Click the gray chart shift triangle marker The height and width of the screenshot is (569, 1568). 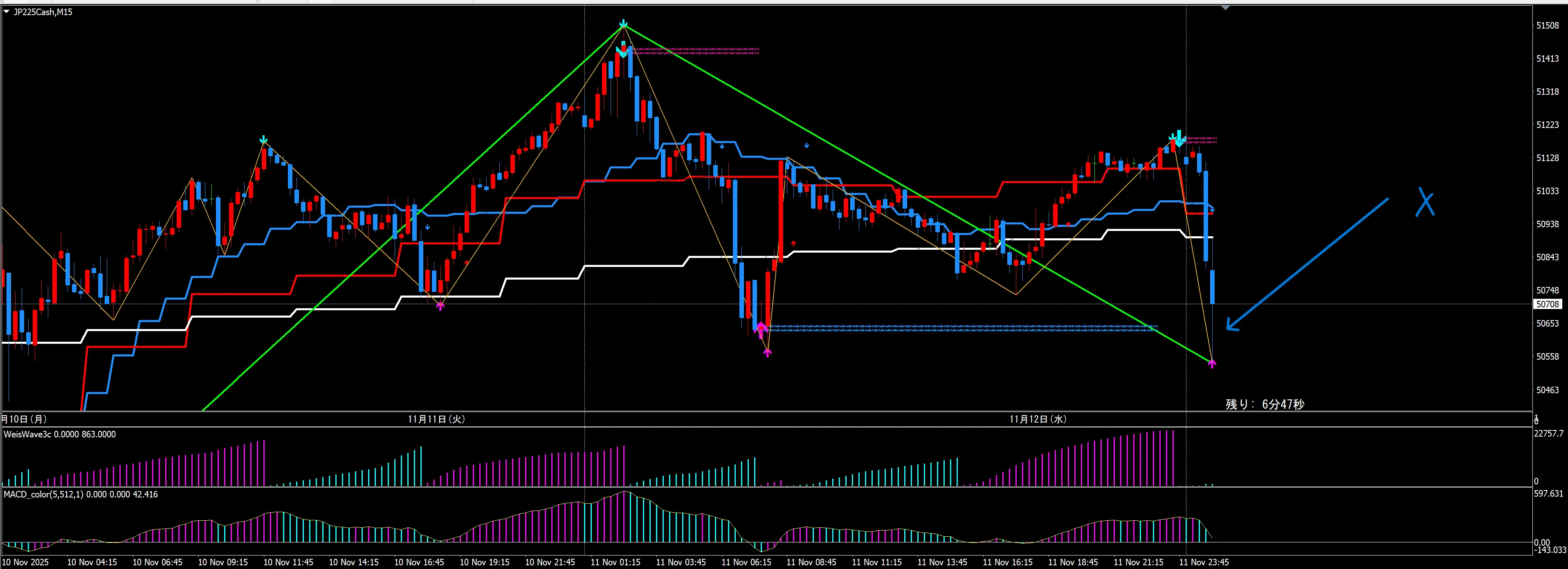pyautogui.click(x=1225, y=8)
